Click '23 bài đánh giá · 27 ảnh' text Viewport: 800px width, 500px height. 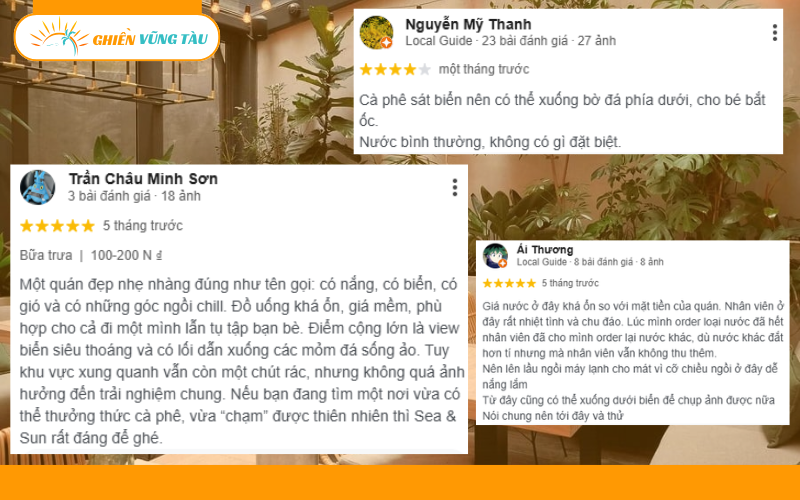548,41
